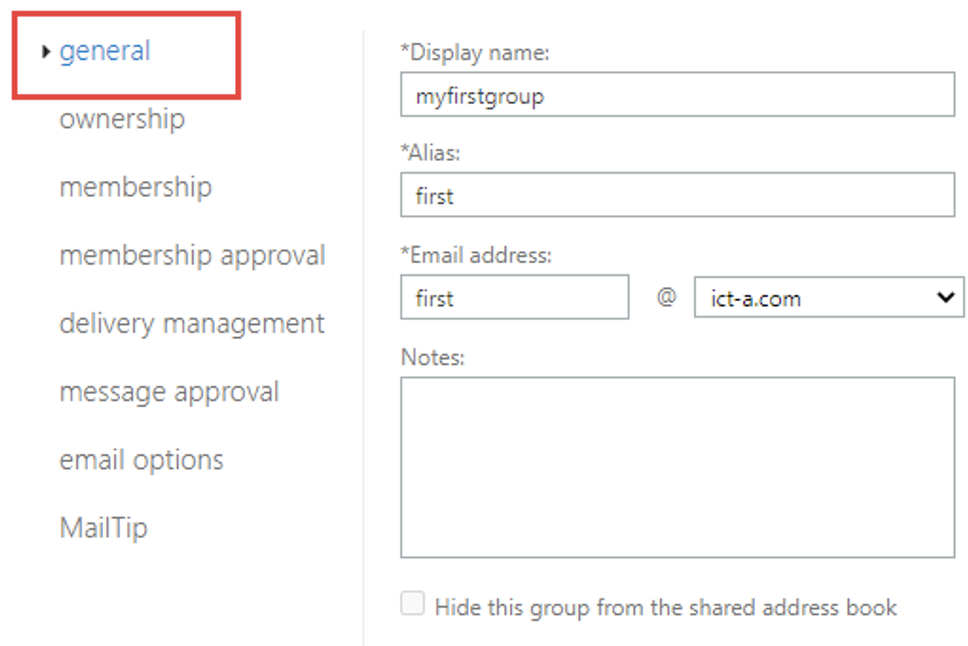
Task: Enable Hide this group from address book
Action: [412, 604]
